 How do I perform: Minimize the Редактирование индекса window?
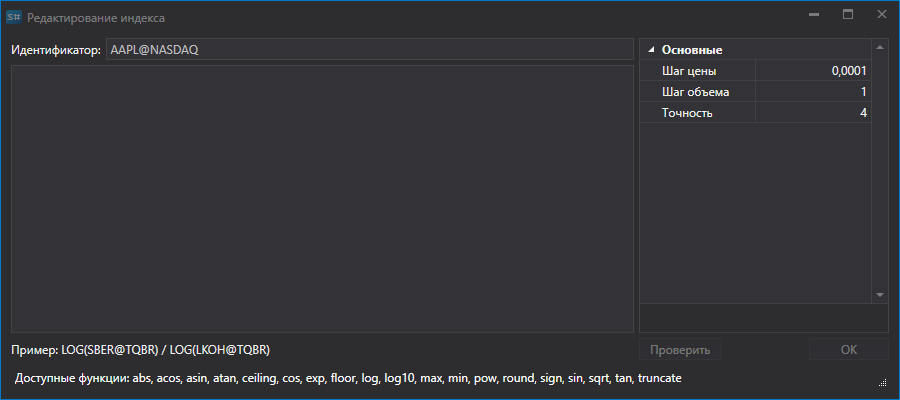[x=813, y=15]
